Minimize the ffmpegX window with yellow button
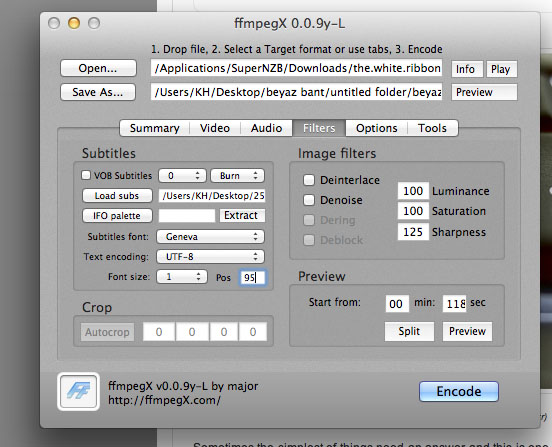552x447 pixels. (x=74, y=23)
